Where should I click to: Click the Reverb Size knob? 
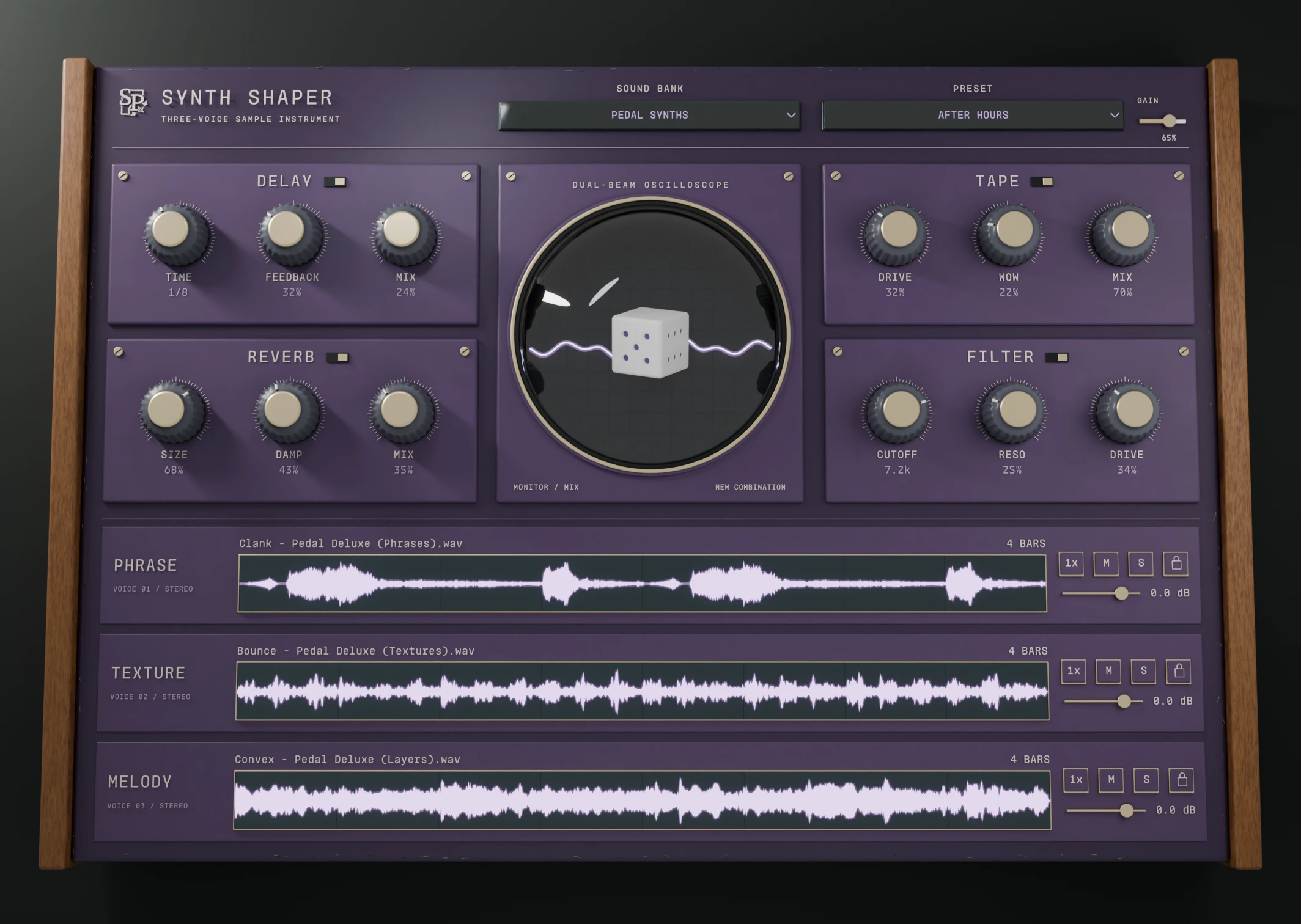coord(174,411)
